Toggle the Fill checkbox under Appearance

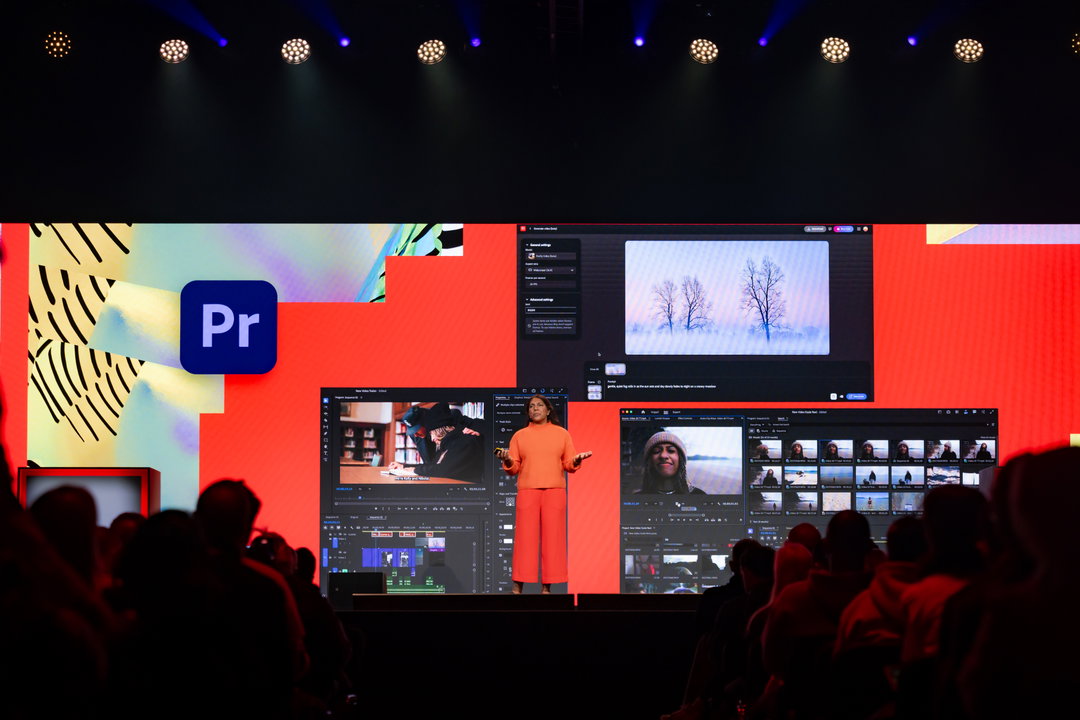pyautogui.click(x=500, y=527)
